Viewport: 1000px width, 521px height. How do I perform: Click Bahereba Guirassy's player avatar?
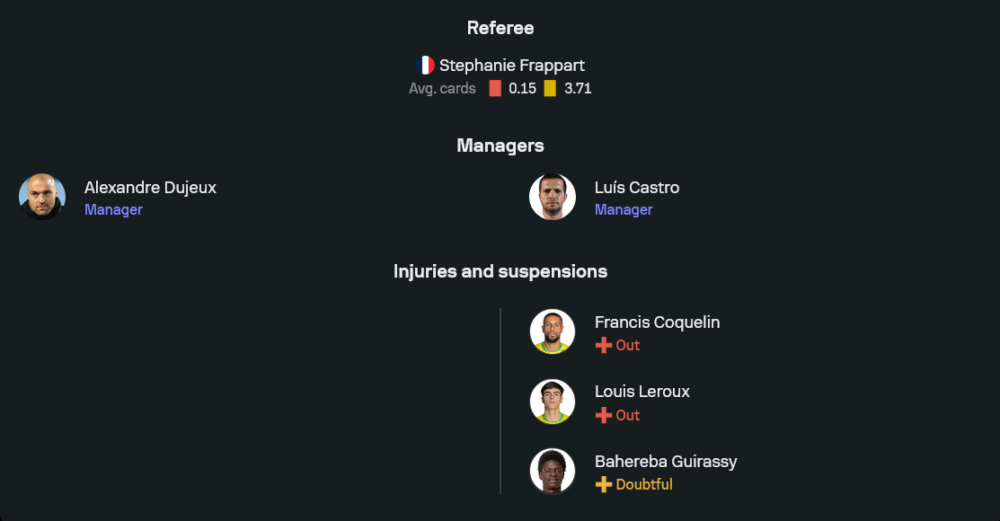click(x=552, y=471)
